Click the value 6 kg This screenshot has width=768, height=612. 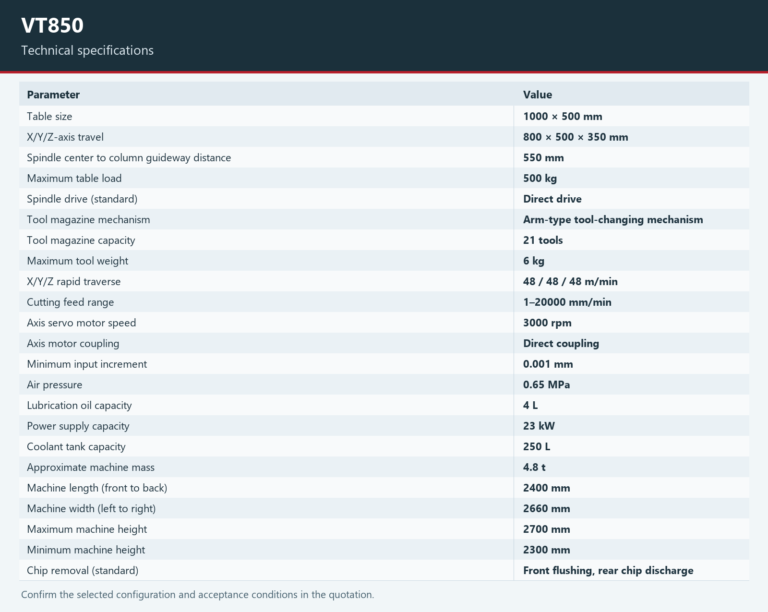point(533,261)
